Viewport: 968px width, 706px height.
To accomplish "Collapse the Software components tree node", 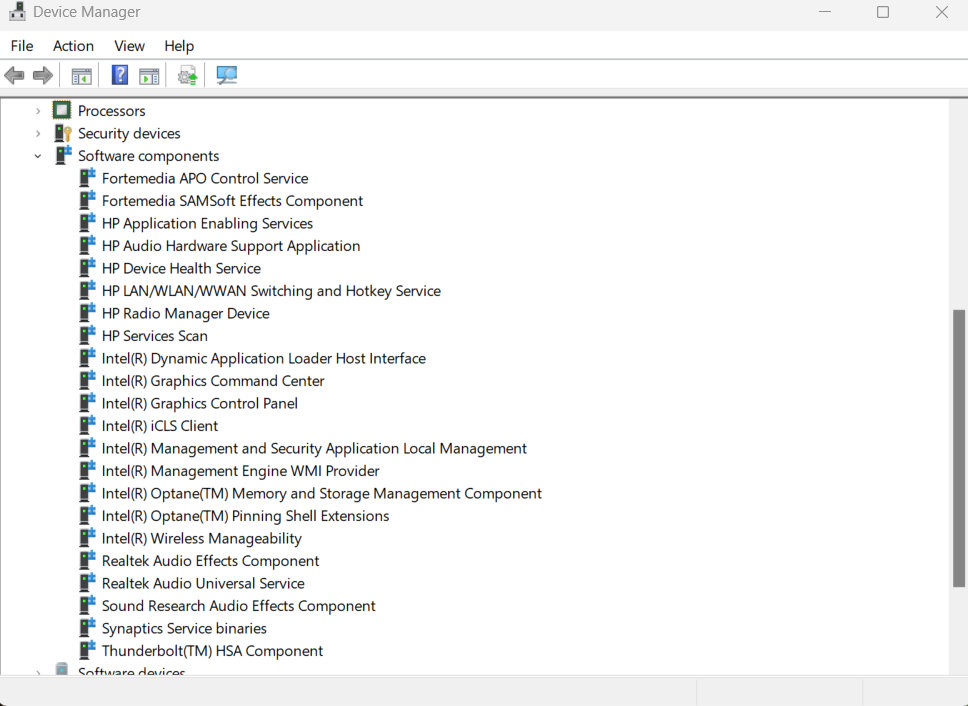I will click(x=38, y=156).
